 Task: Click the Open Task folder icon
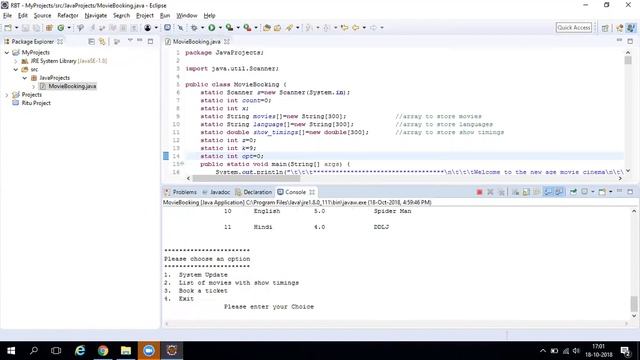278,28
